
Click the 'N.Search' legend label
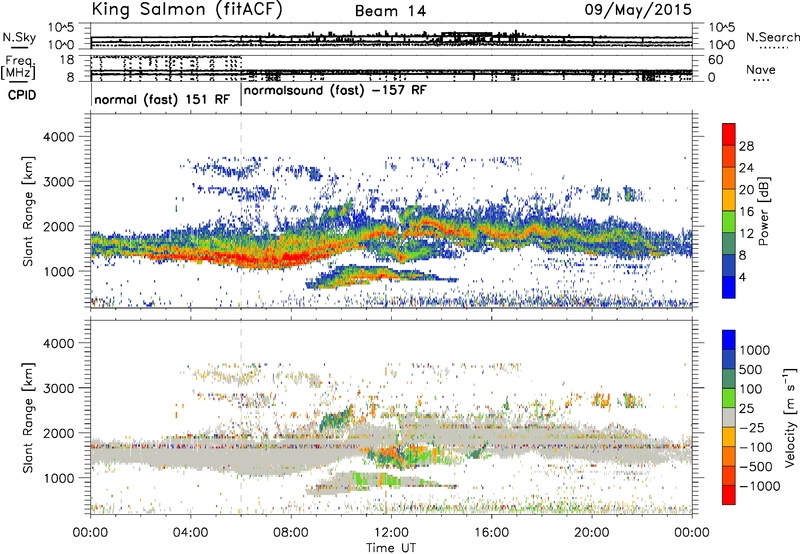pyautogui.click(x=772, y=37)
